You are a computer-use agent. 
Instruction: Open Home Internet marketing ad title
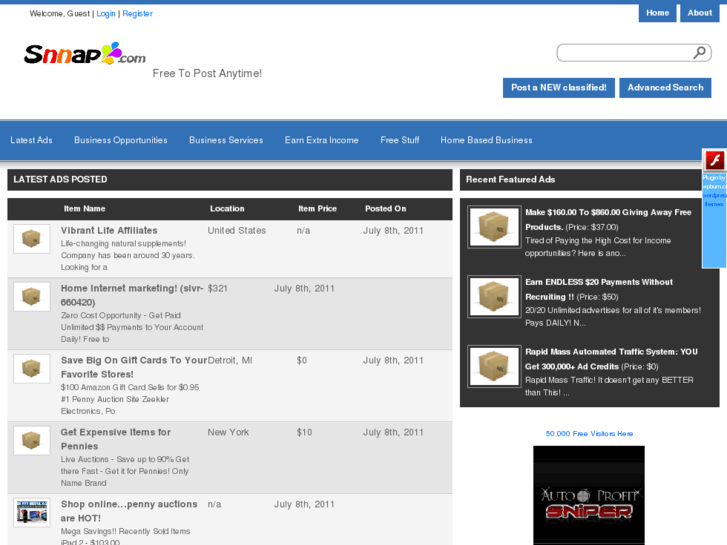pos(132,295)
